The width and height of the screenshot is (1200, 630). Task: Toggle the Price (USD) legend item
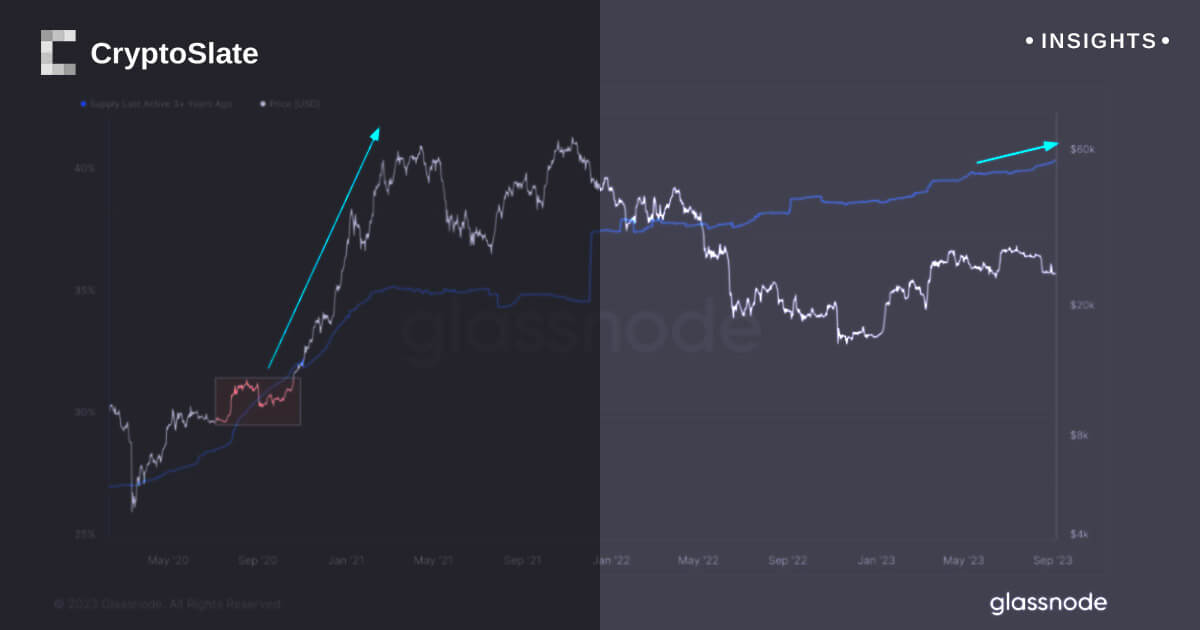(x=294, y=104)
